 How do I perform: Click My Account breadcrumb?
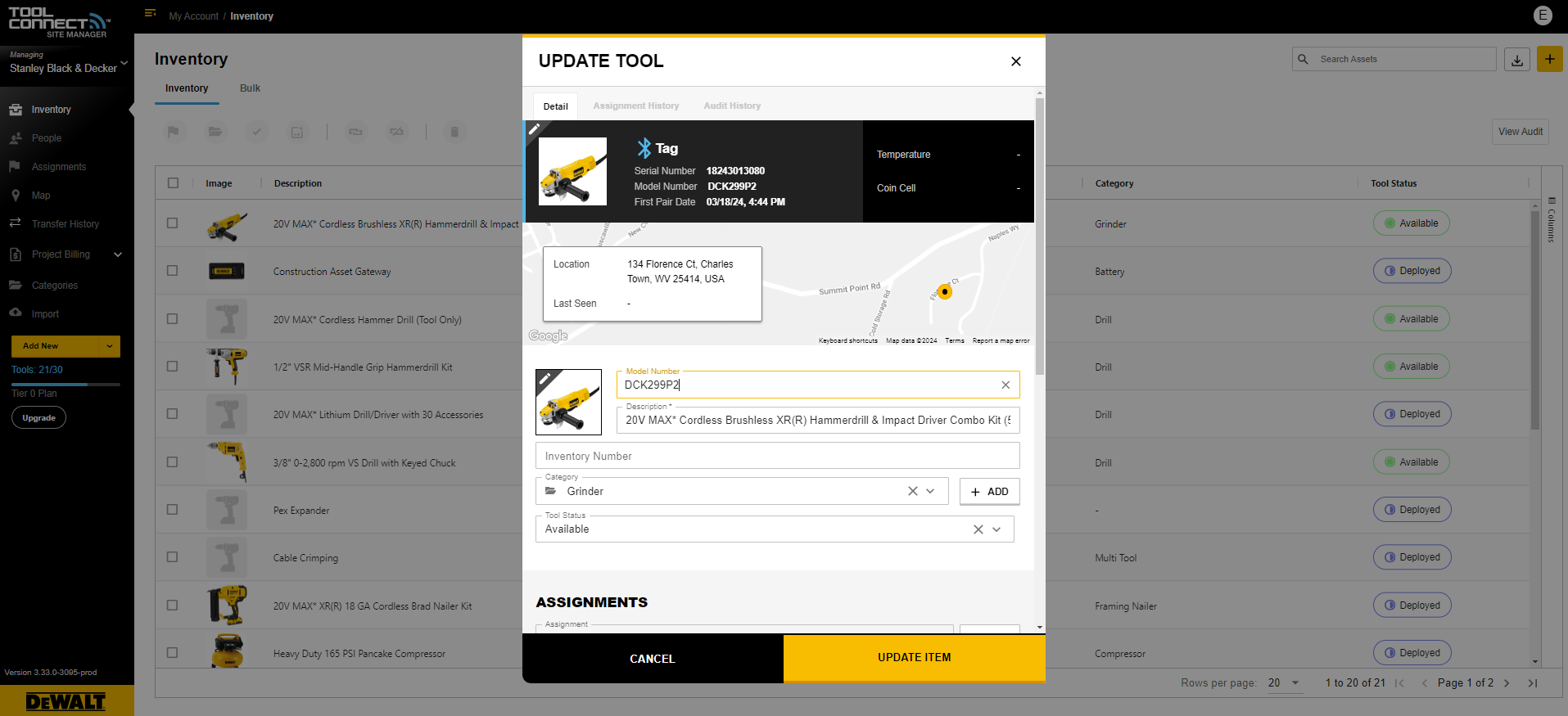[x=194, y=16]
